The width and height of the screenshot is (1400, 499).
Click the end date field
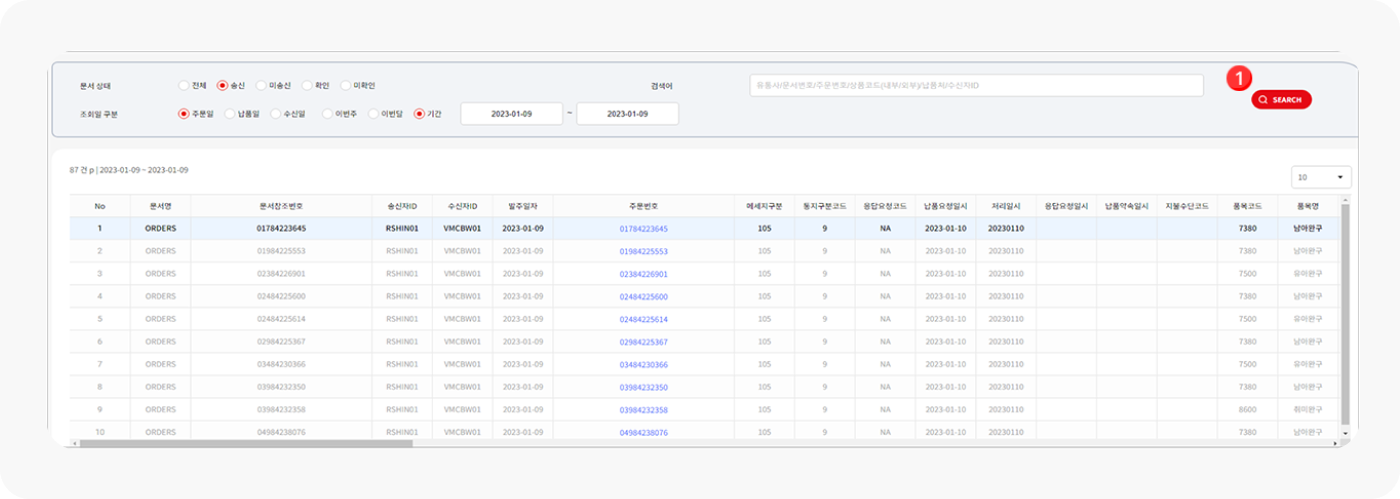coord(627,114)
